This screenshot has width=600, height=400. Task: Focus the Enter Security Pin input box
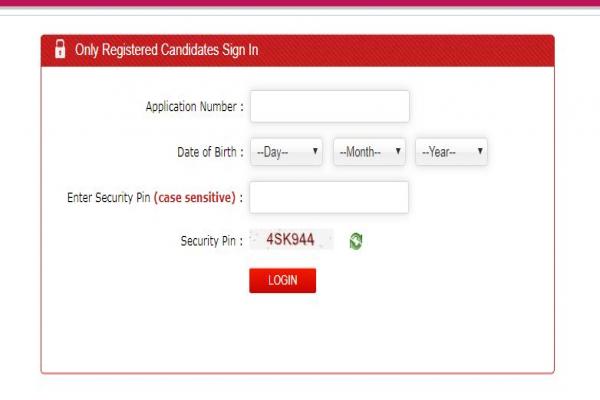pos(329,197)
